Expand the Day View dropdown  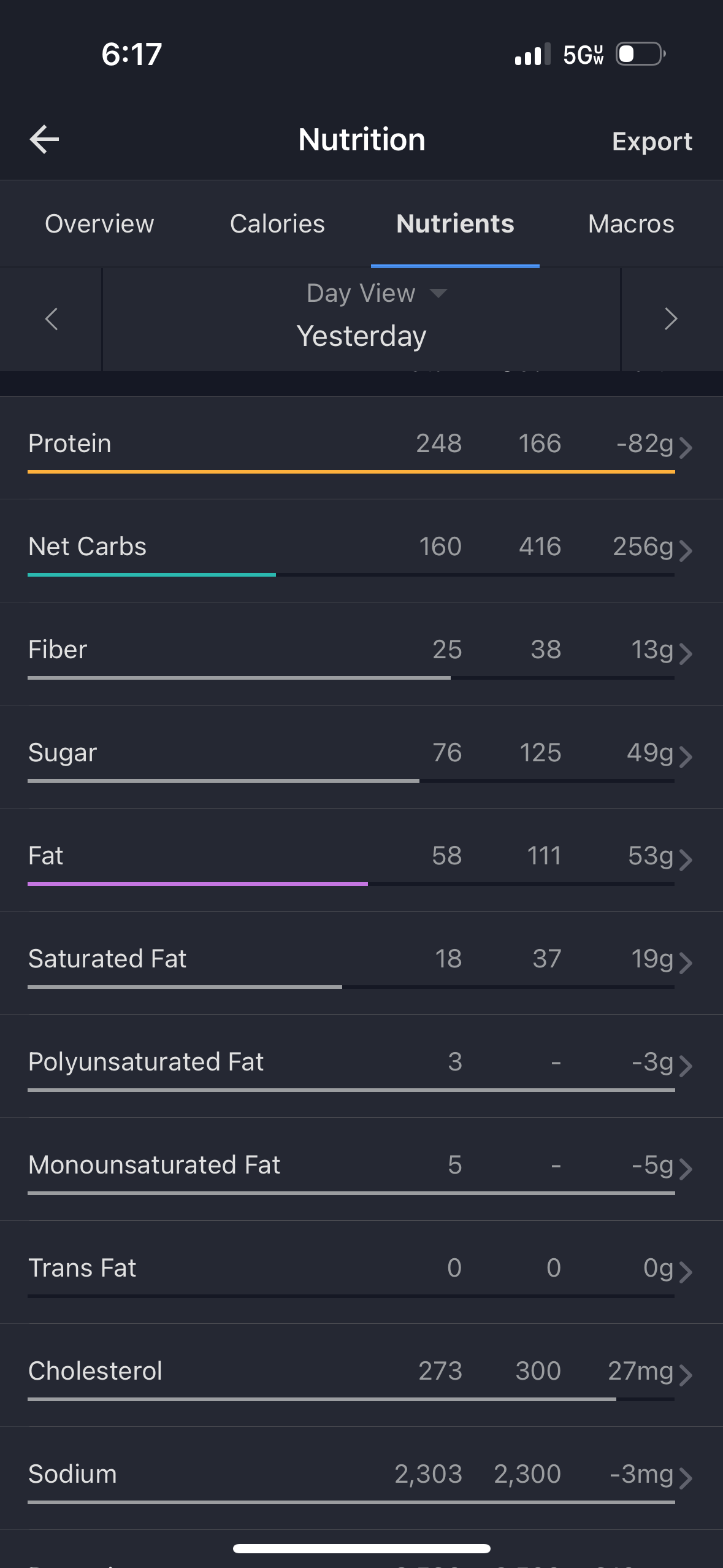click(377, 293)
